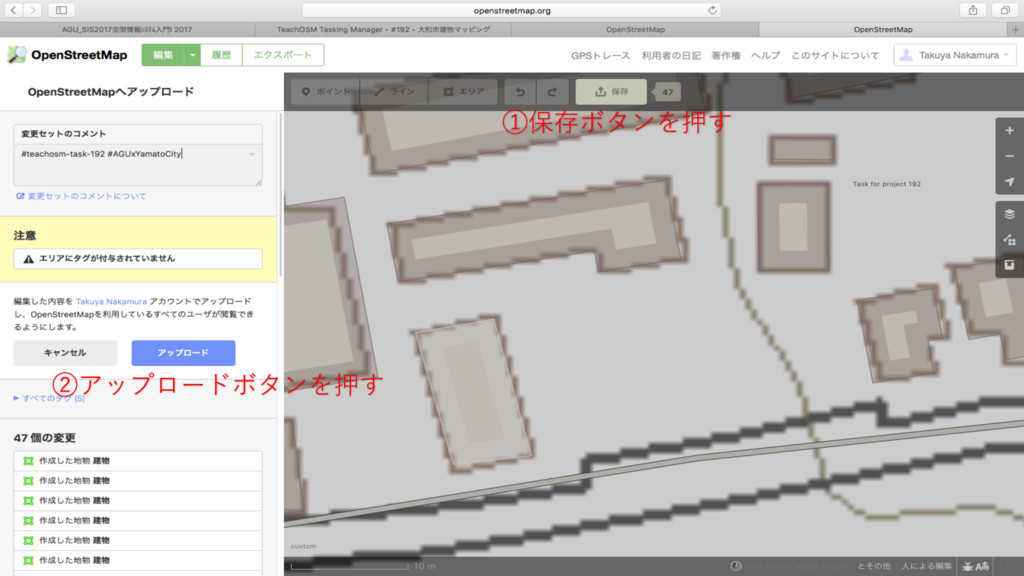
Task: Click the changeset comment text field
Action: click(x=138, y=165)
